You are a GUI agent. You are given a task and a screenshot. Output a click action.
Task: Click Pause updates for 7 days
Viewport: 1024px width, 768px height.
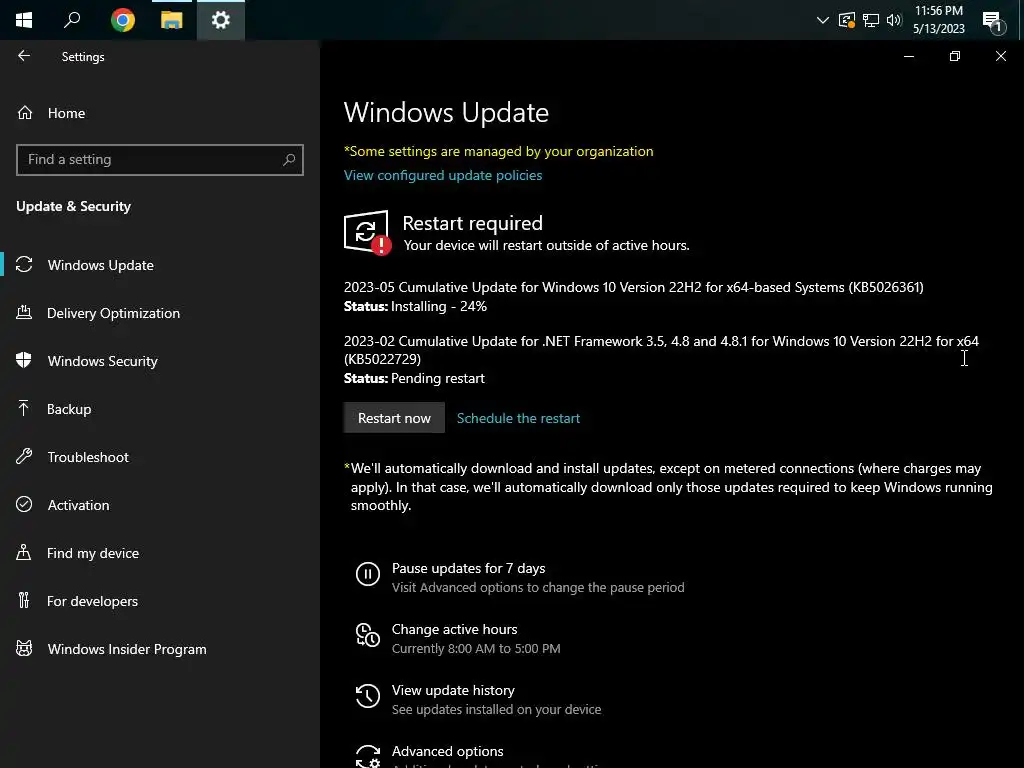[468, 568]
